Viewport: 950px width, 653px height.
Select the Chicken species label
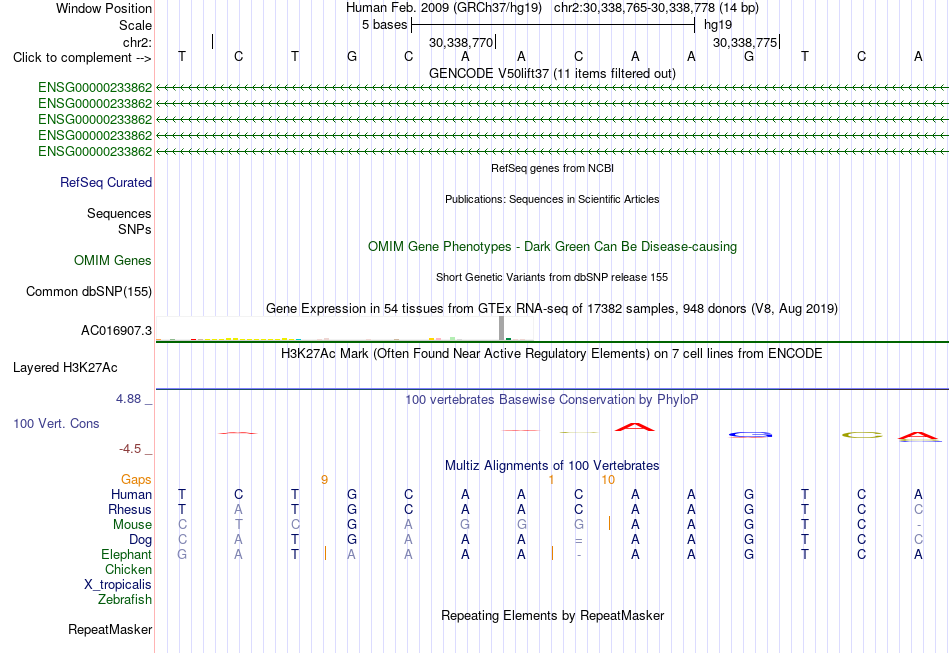[x=128, y=569]
